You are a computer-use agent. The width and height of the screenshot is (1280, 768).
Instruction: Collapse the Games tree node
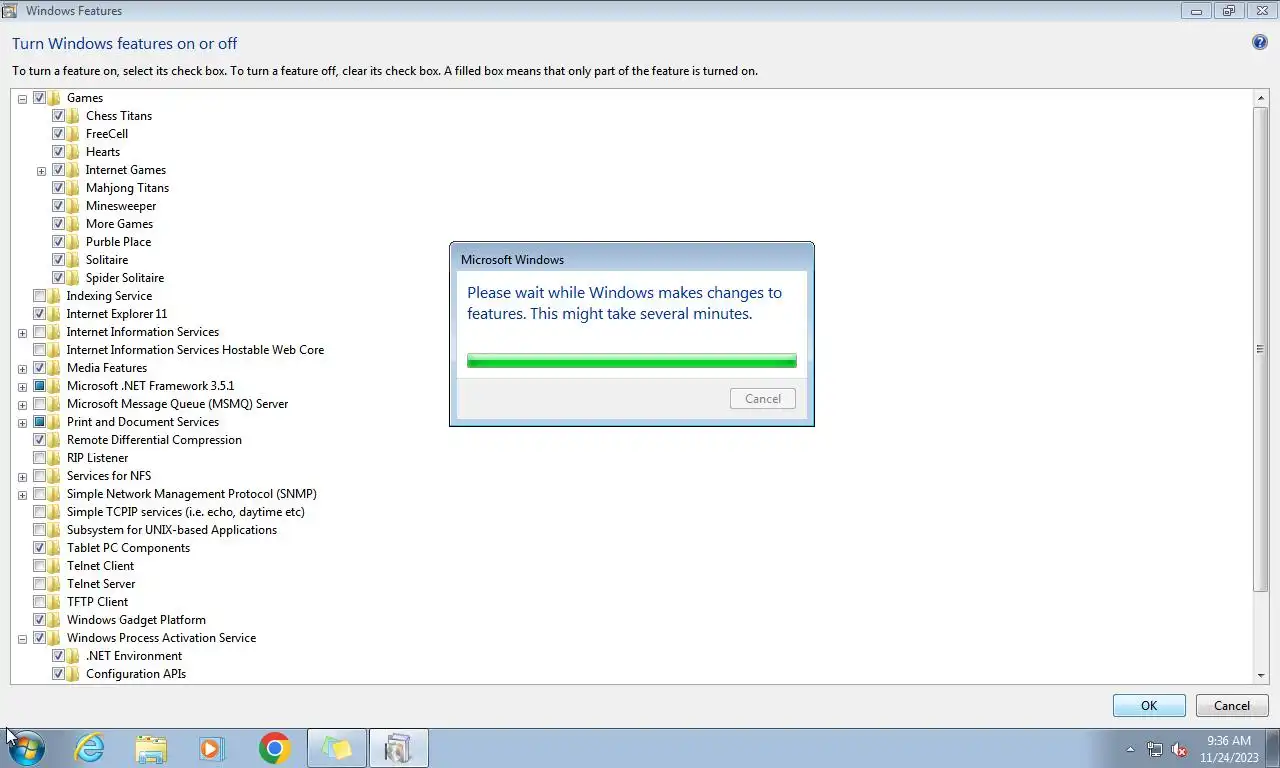[22, 99]
